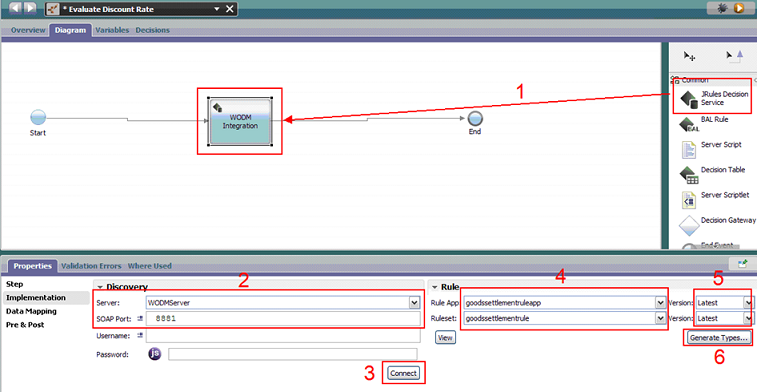Click the variable icon next to SOAP Port

pos(140,318)
